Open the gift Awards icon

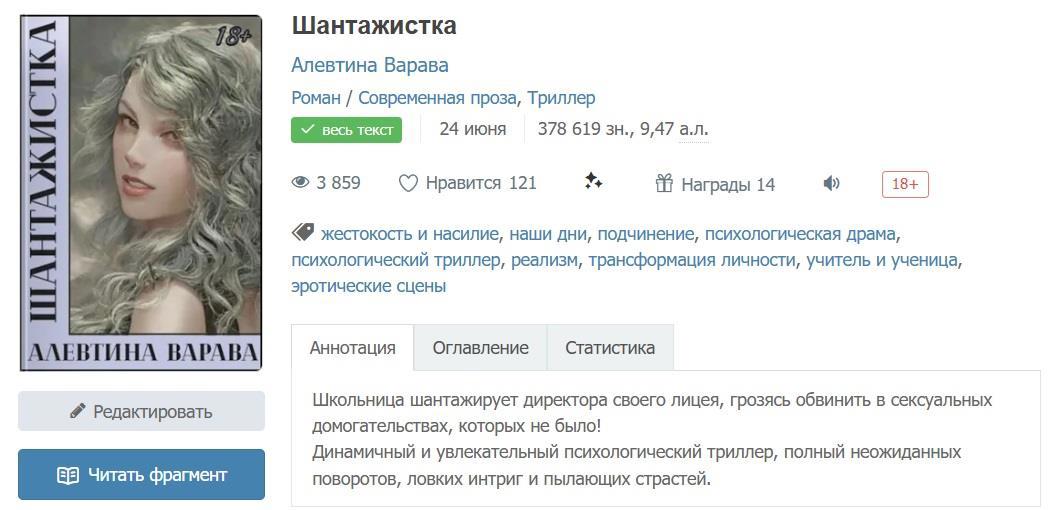[x=665, y=183]
